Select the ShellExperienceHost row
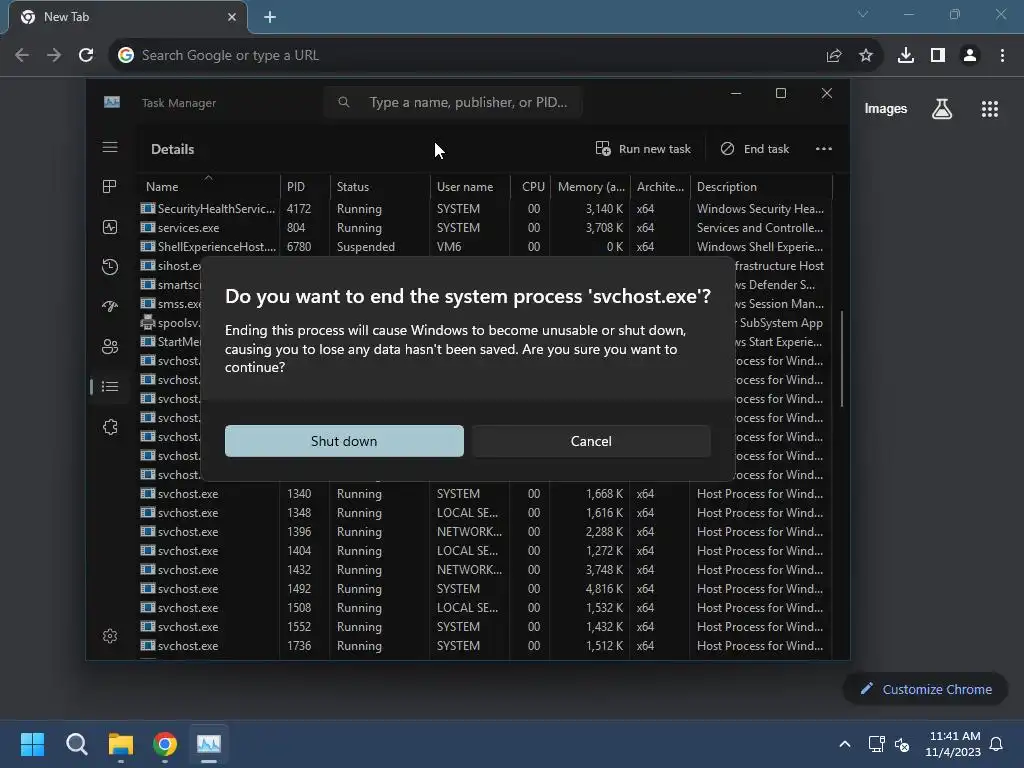The image size is (1024, 768). (485, 247)
